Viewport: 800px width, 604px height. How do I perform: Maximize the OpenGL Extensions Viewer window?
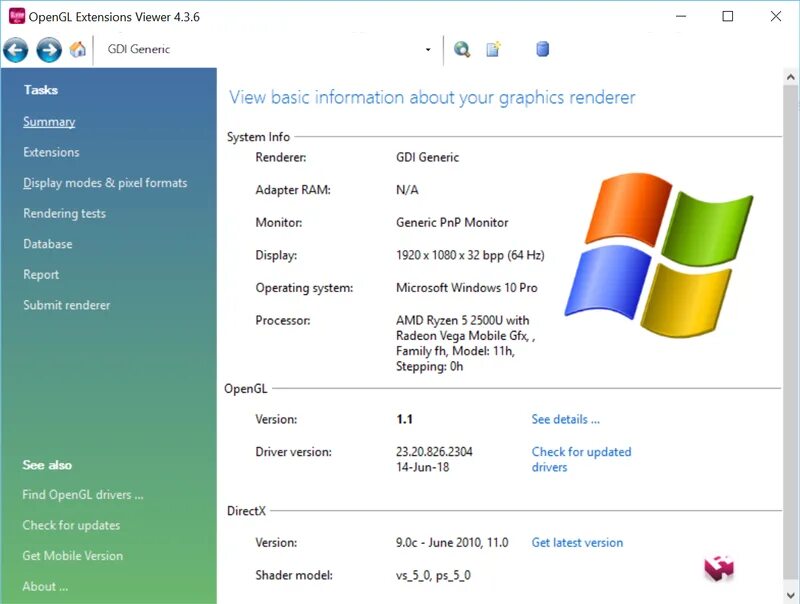pos(728,16)
